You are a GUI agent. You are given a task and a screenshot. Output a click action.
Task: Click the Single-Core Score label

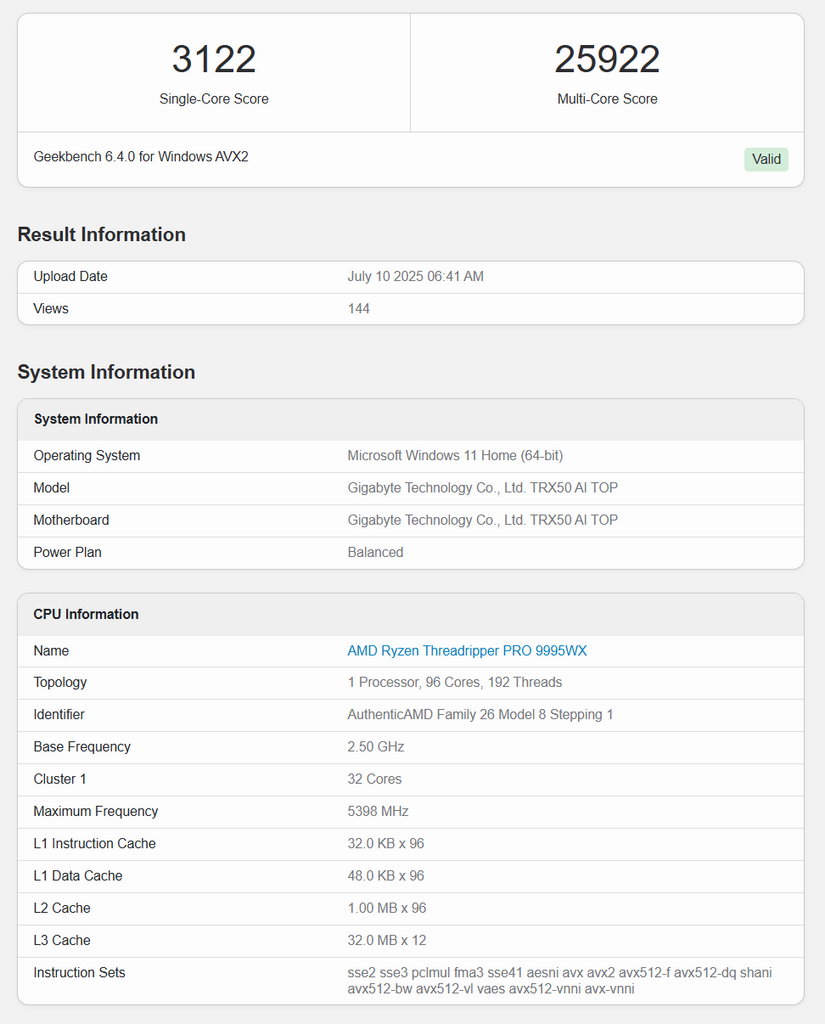pos(214,99)
